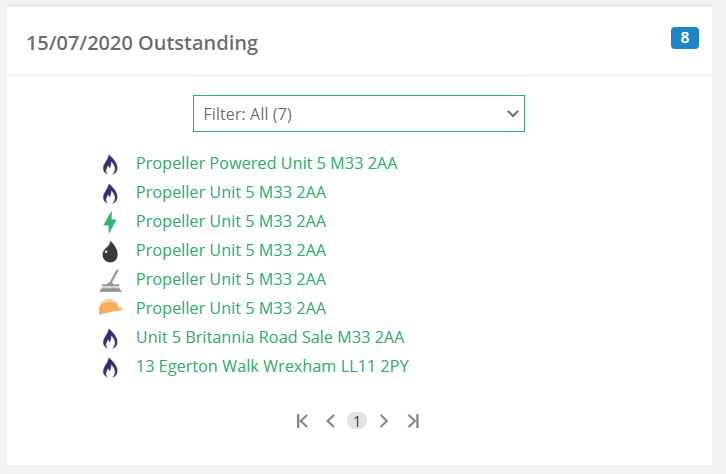Image resolution: width=726 pixels, height=474 pixels.
Task: Click the green lightning bolt electricity icon
Action: 110,222
